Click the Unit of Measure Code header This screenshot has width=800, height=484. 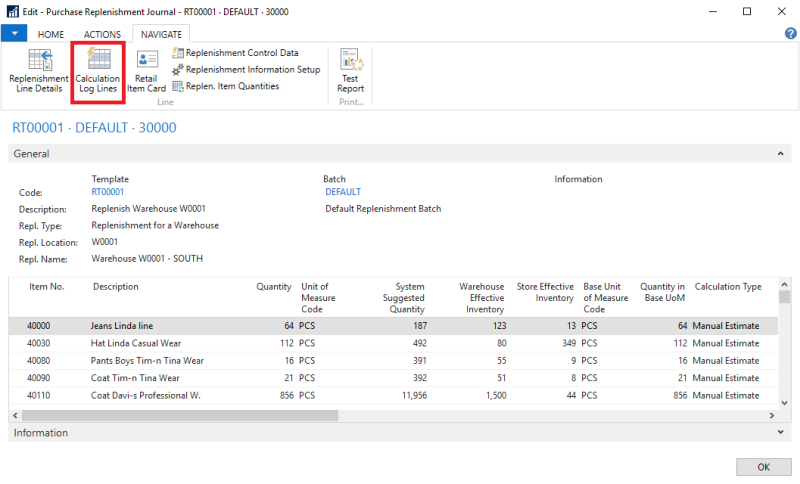318,298
